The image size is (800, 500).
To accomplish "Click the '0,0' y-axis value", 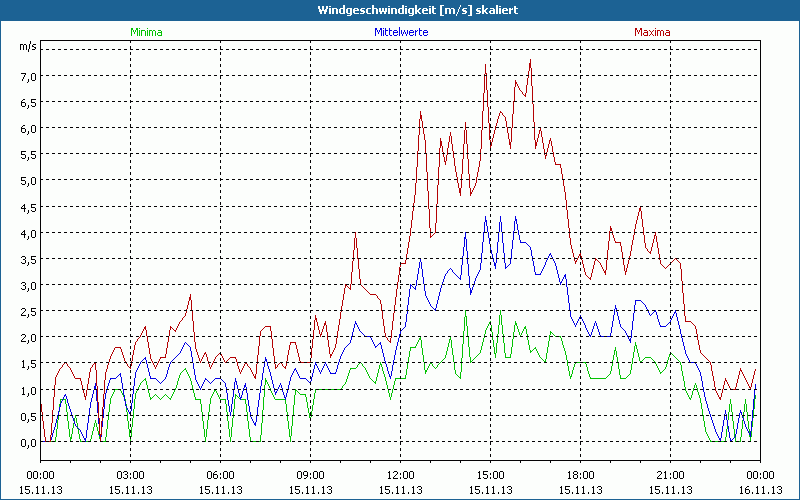I will pyautogui.click(x=29, y=443).
